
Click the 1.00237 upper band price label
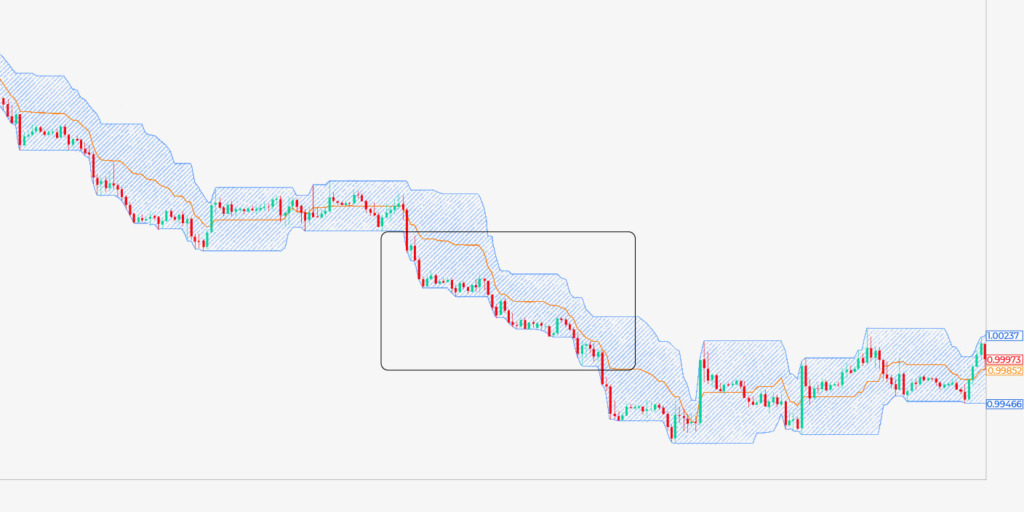(x=1003, y=336)
